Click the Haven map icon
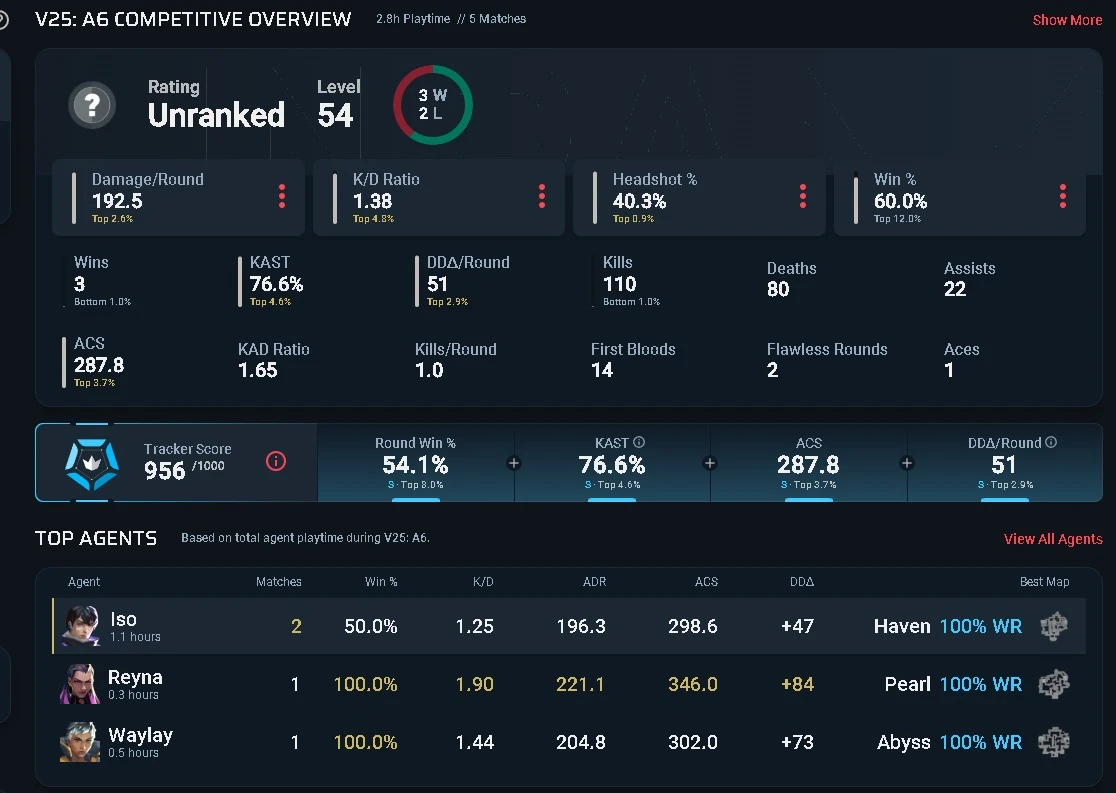 (x=1053, y=626)
